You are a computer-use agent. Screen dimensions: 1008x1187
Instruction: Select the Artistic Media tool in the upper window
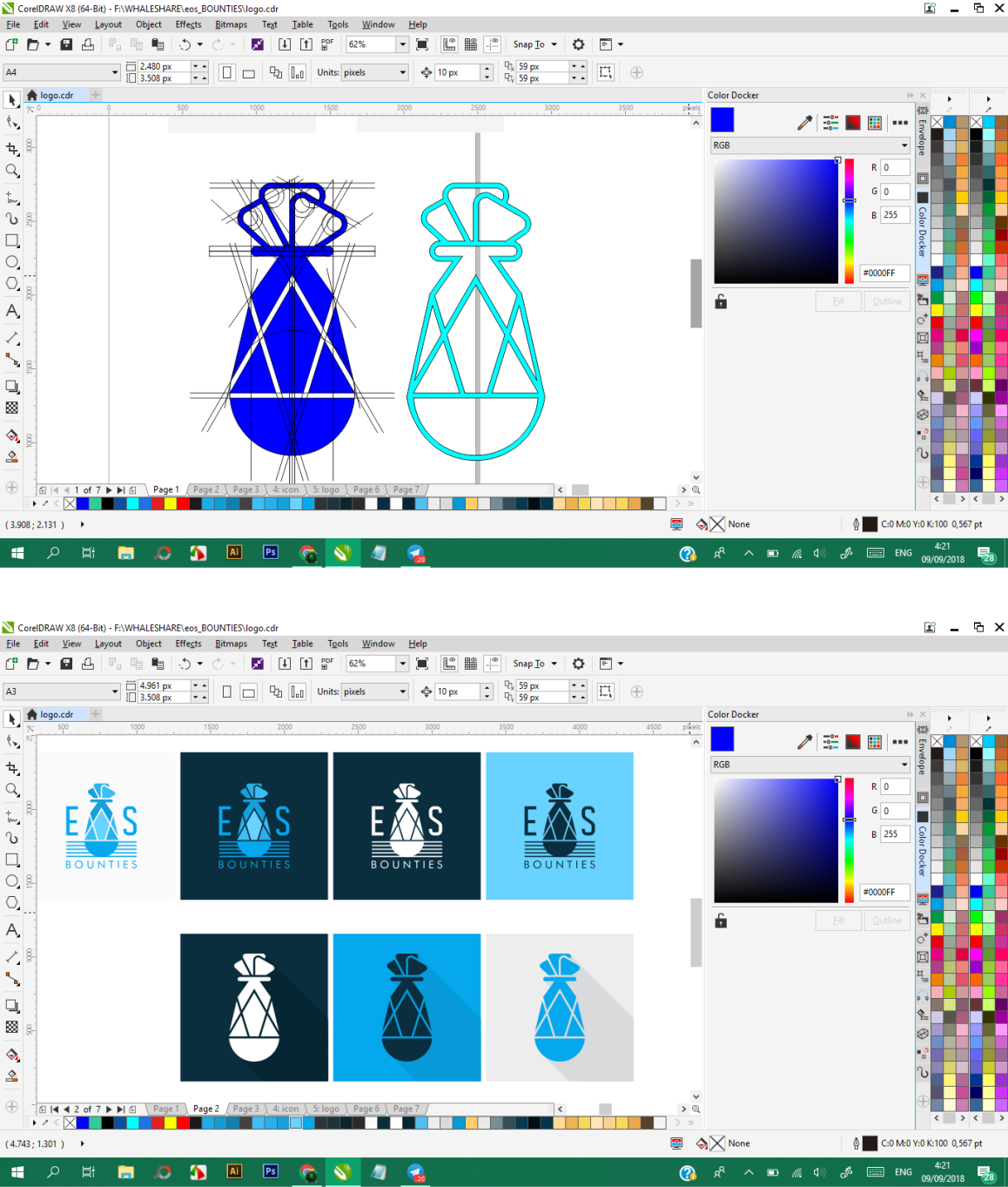[12, 219]
